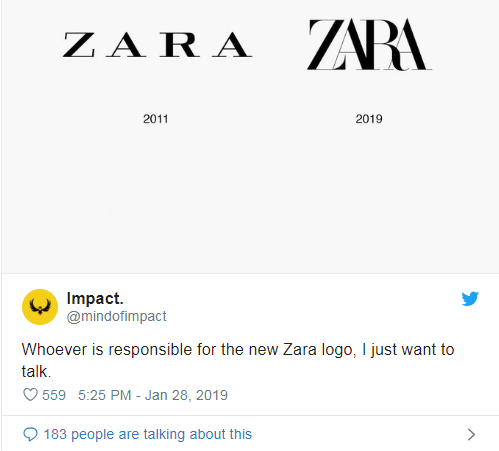The height and width of the screenshot is (451, 499).
Task: Click the 2011 year label
Action: [155, 119]
